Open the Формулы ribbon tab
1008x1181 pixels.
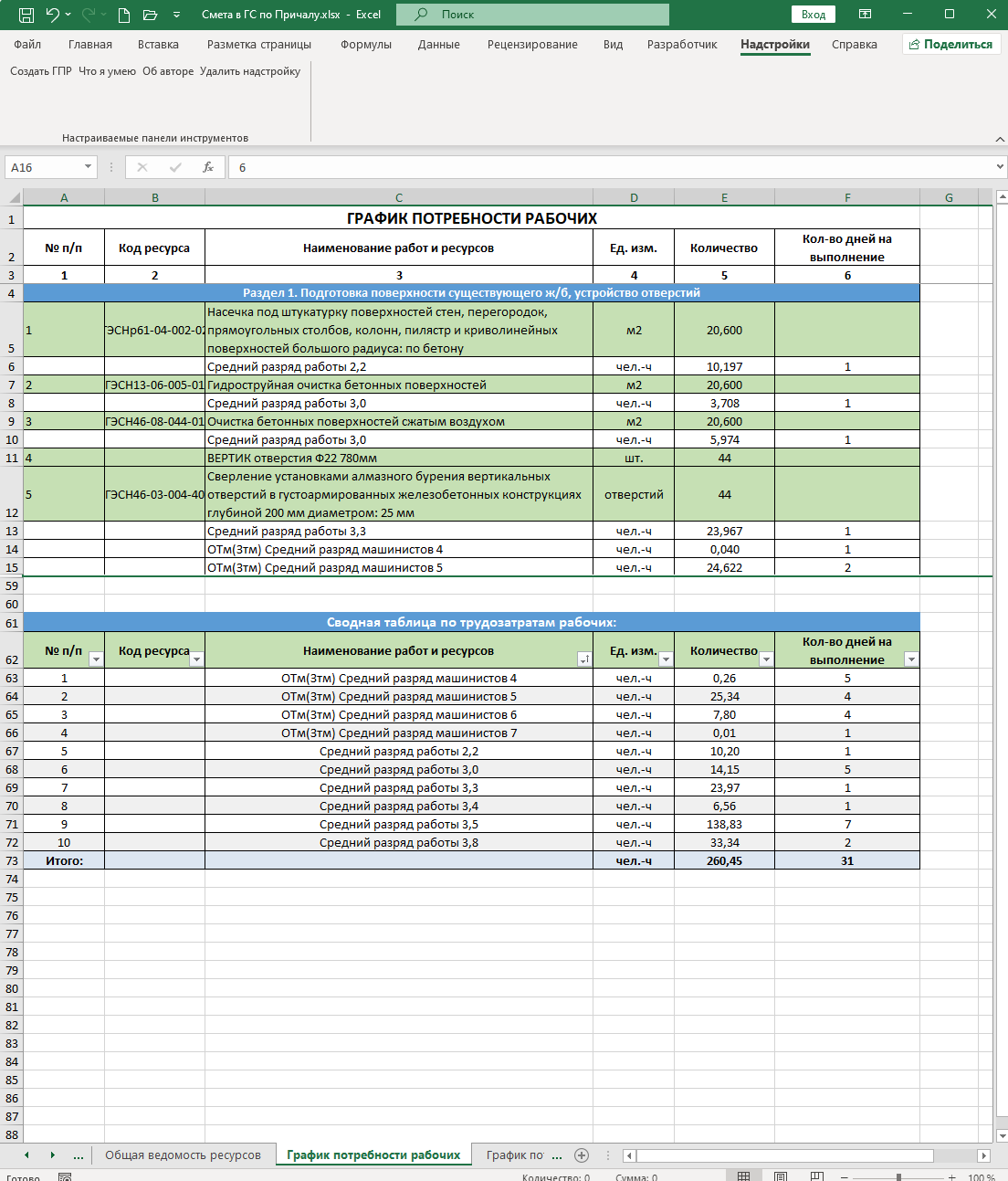[365, 44]
